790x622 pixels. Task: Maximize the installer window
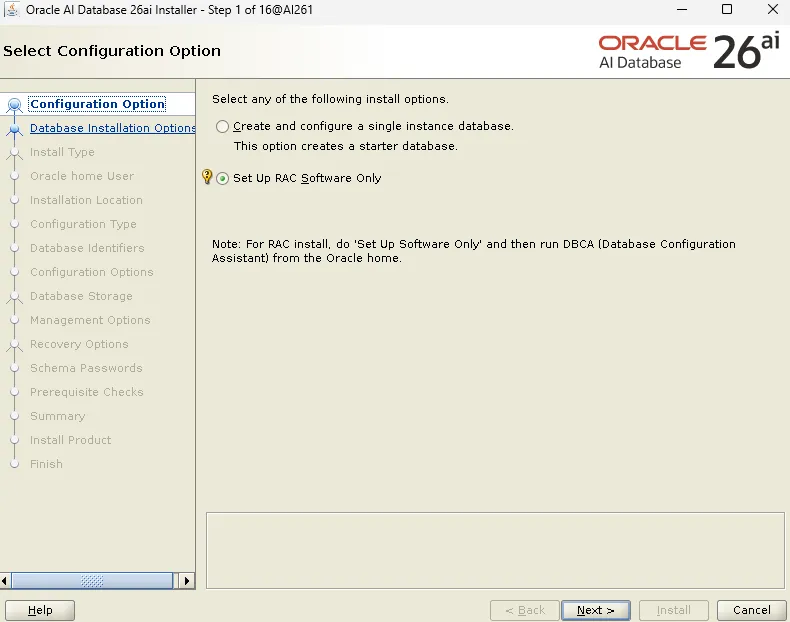pos(727,10)
